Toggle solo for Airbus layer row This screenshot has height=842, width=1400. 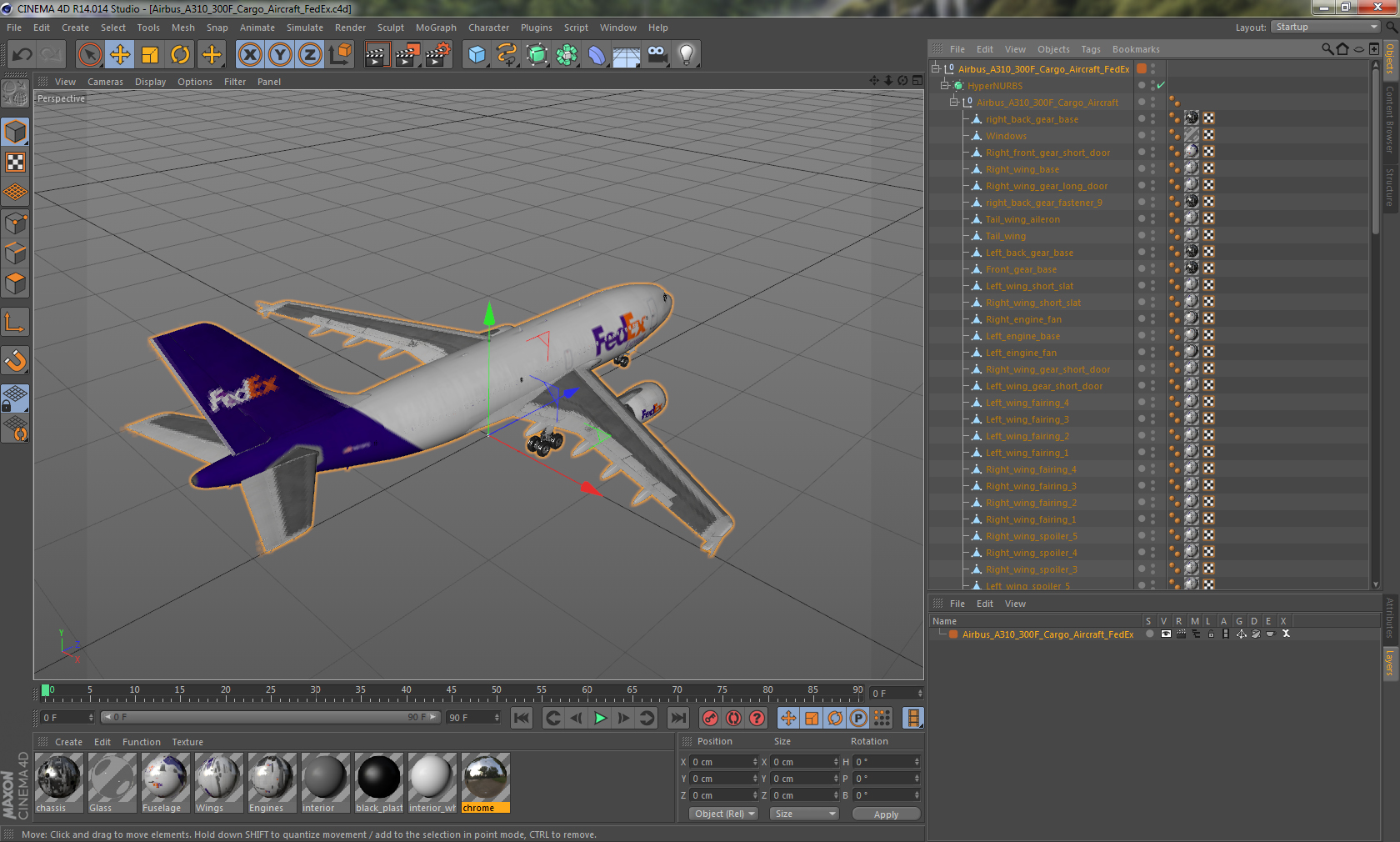point(1149,634)
